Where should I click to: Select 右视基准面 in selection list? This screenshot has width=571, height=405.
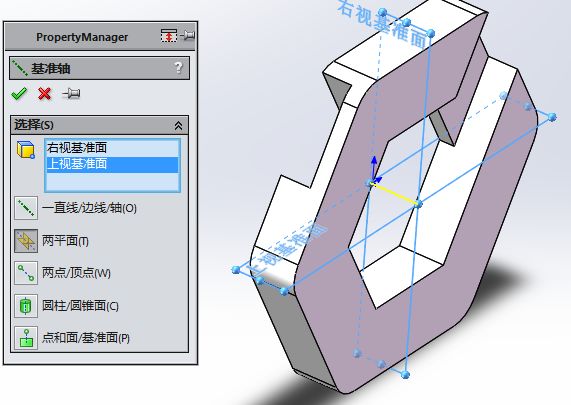tap(77, 148)
